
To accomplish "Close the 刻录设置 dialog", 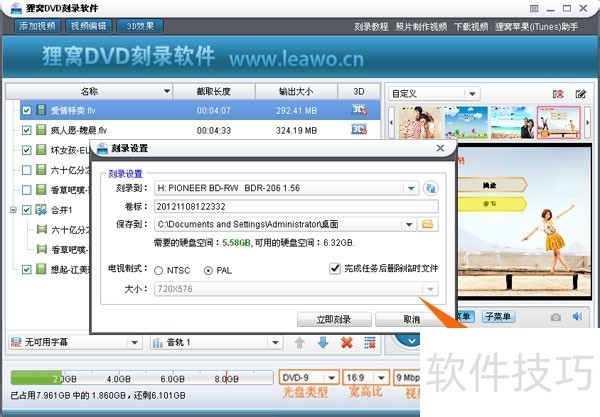I will tap(440, 148).
